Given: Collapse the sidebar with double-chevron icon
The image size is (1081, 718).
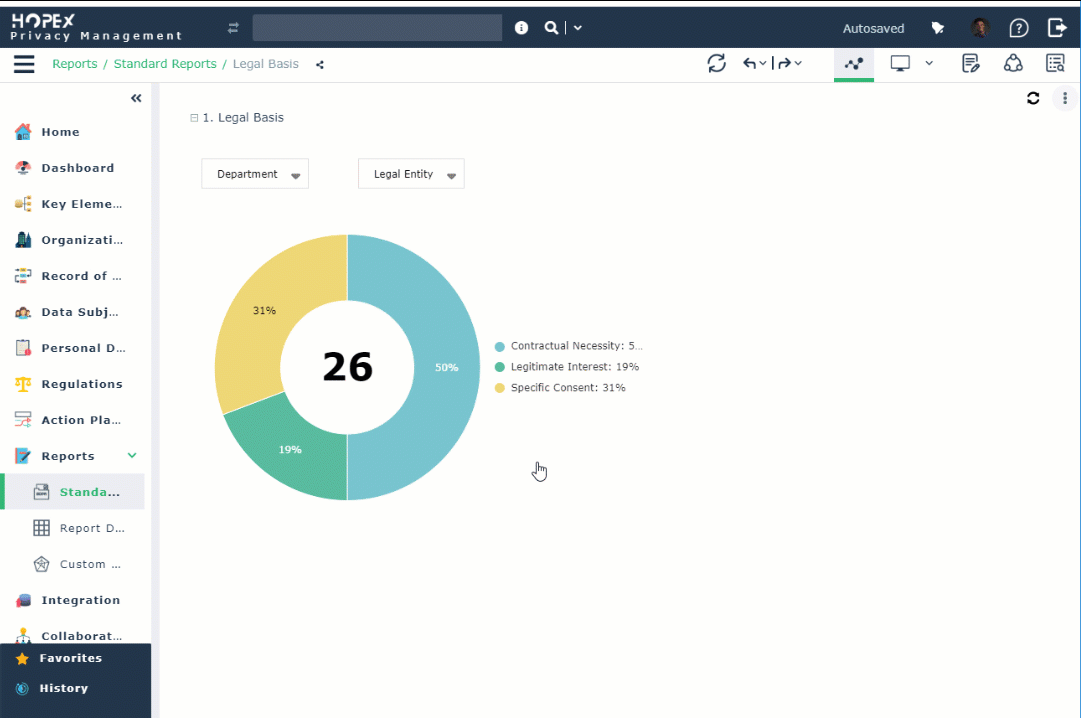Looking at the screenshot, I should (136, 98).
